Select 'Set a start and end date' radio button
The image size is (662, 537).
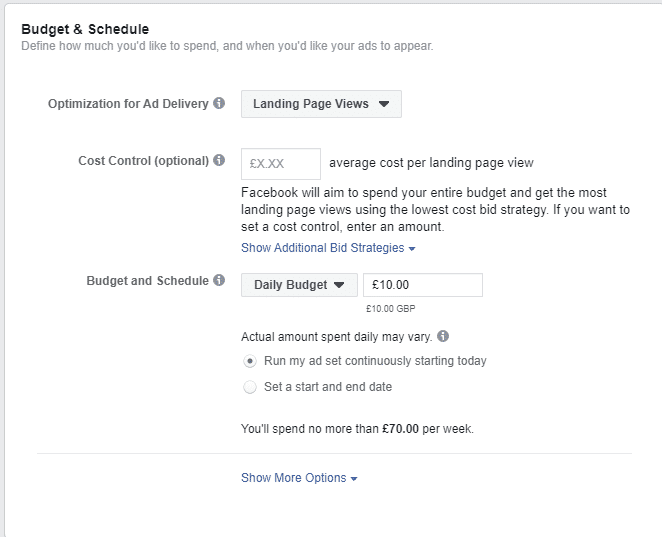250,387
